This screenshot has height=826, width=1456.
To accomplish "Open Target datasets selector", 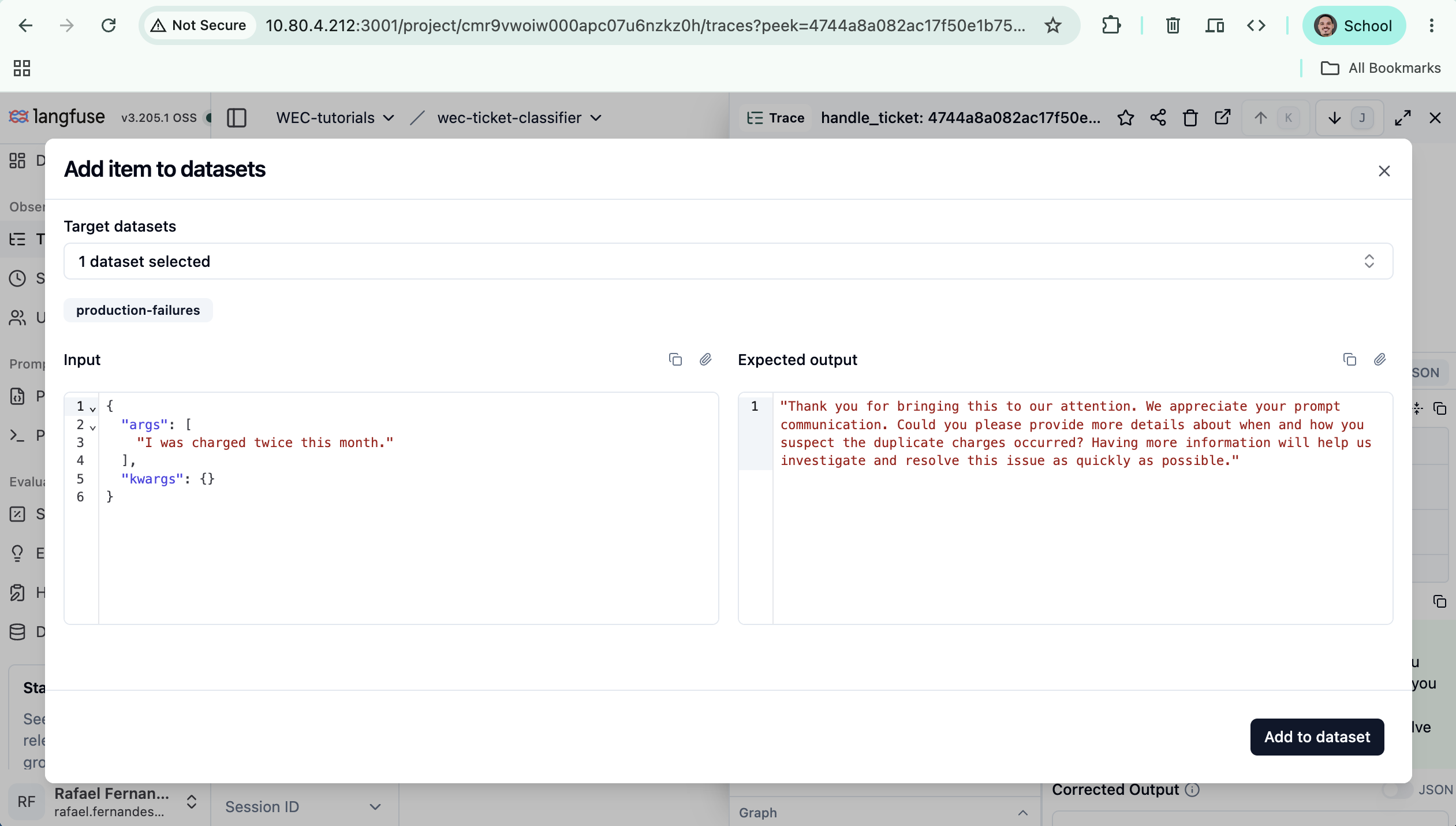I will click(x=728, y=261).
